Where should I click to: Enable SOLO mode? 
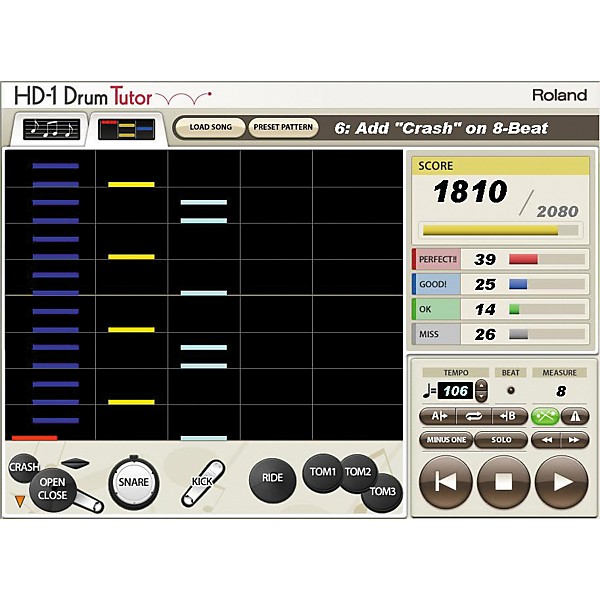coord(501,440)
